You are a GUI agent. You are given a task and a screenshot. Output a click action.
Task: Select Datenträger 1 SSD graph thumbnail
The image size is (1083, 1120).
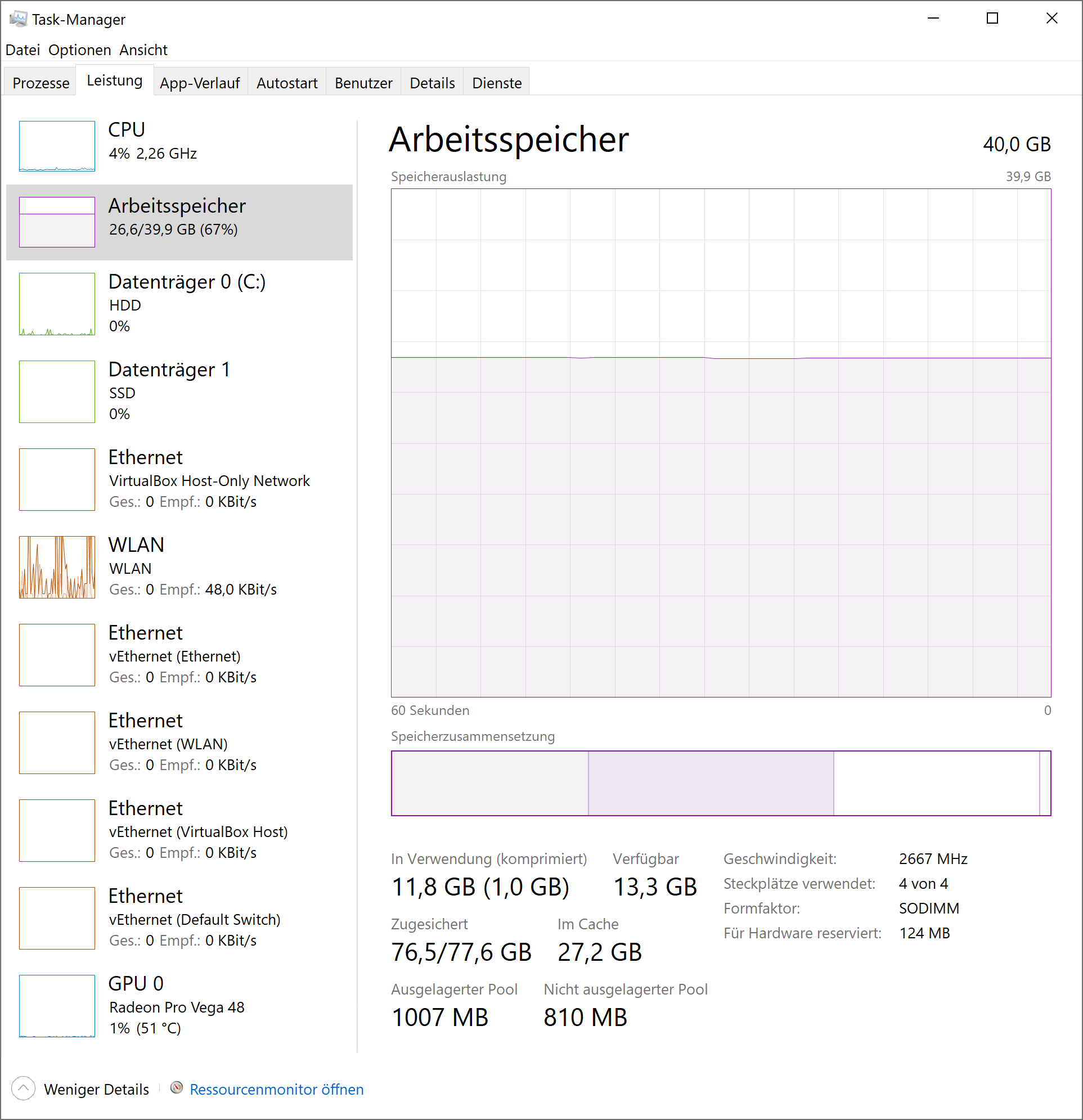point(57,392)
